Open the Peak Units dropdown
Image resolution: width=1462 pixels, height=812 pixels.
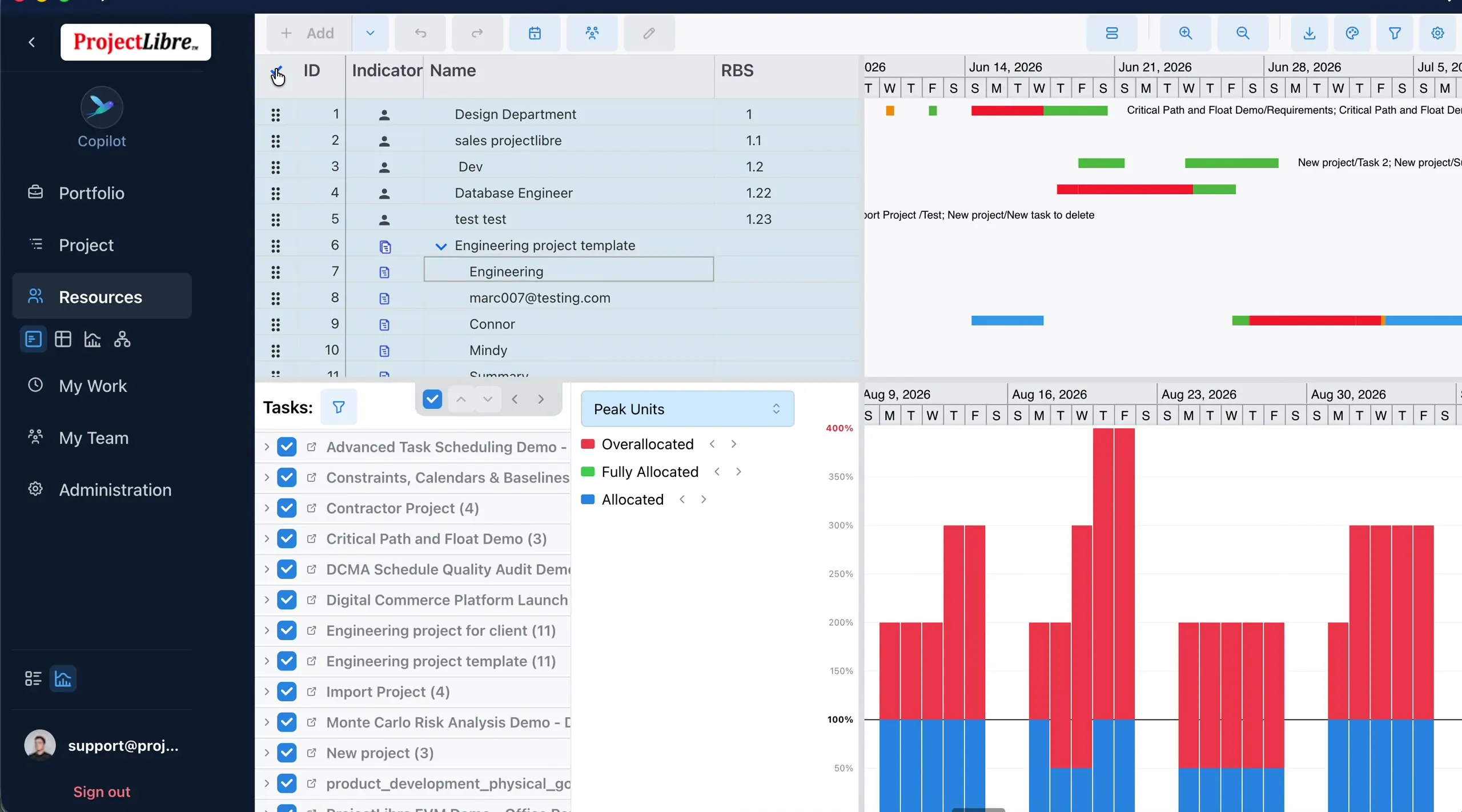click(688, 409)
